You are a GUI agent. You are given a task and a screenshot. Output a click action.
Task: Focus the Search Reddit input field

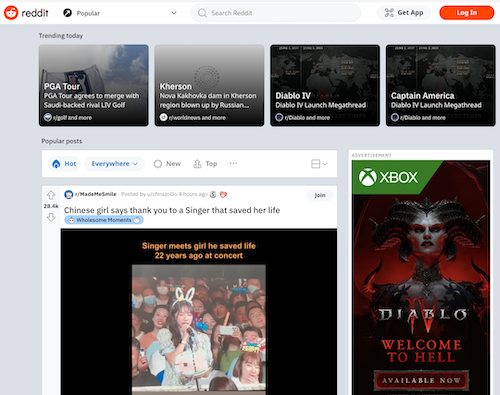tap(276, 13)
